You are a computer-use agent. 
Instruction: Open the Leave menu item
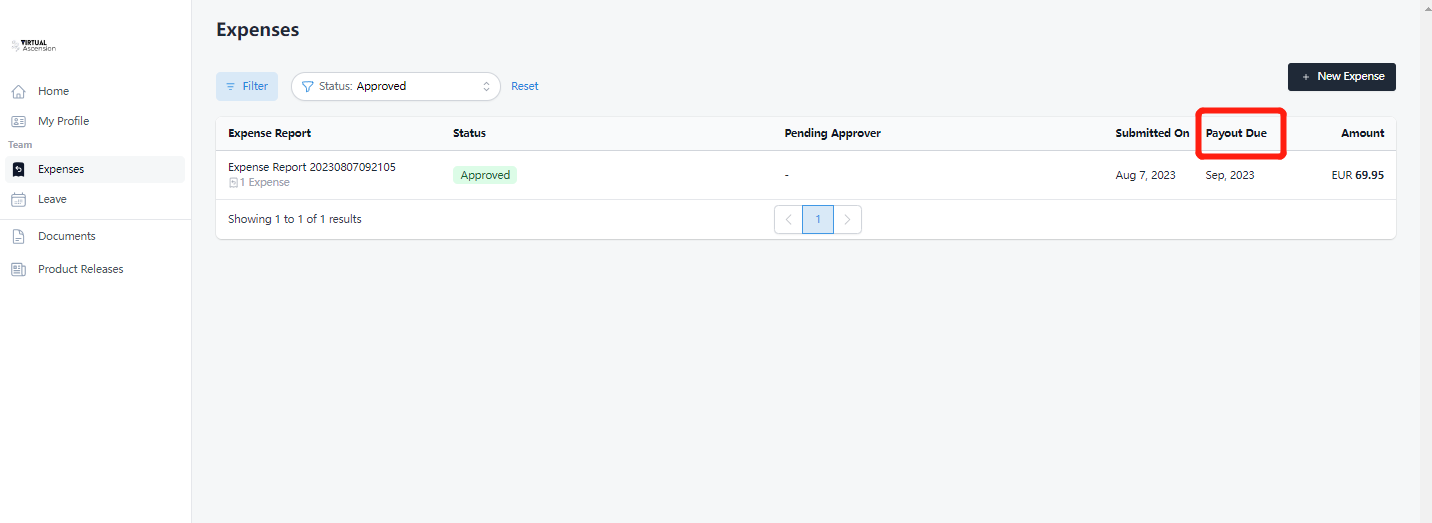click(52, 199)
